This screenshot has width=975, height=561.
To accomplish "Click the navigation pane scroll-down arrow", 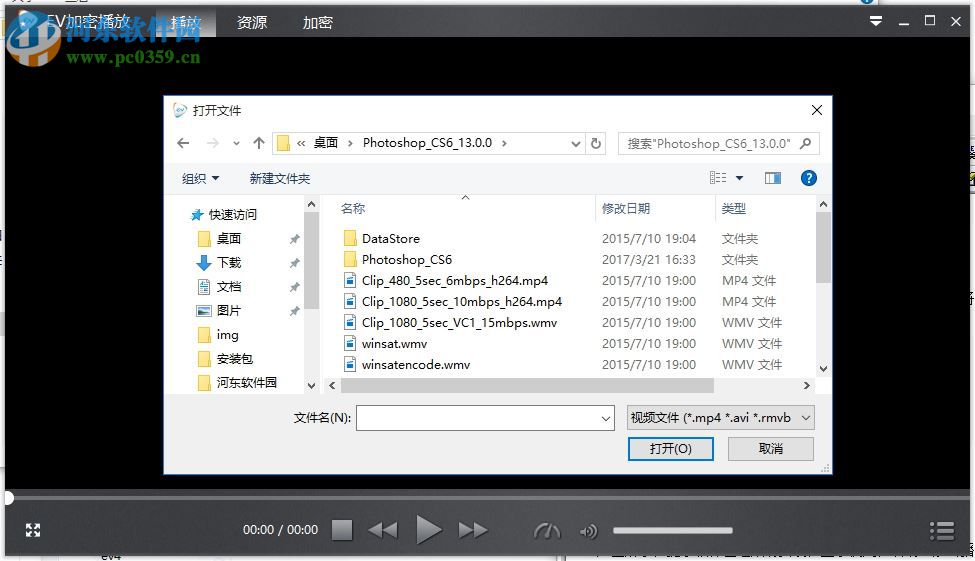I will pos(312,386).
